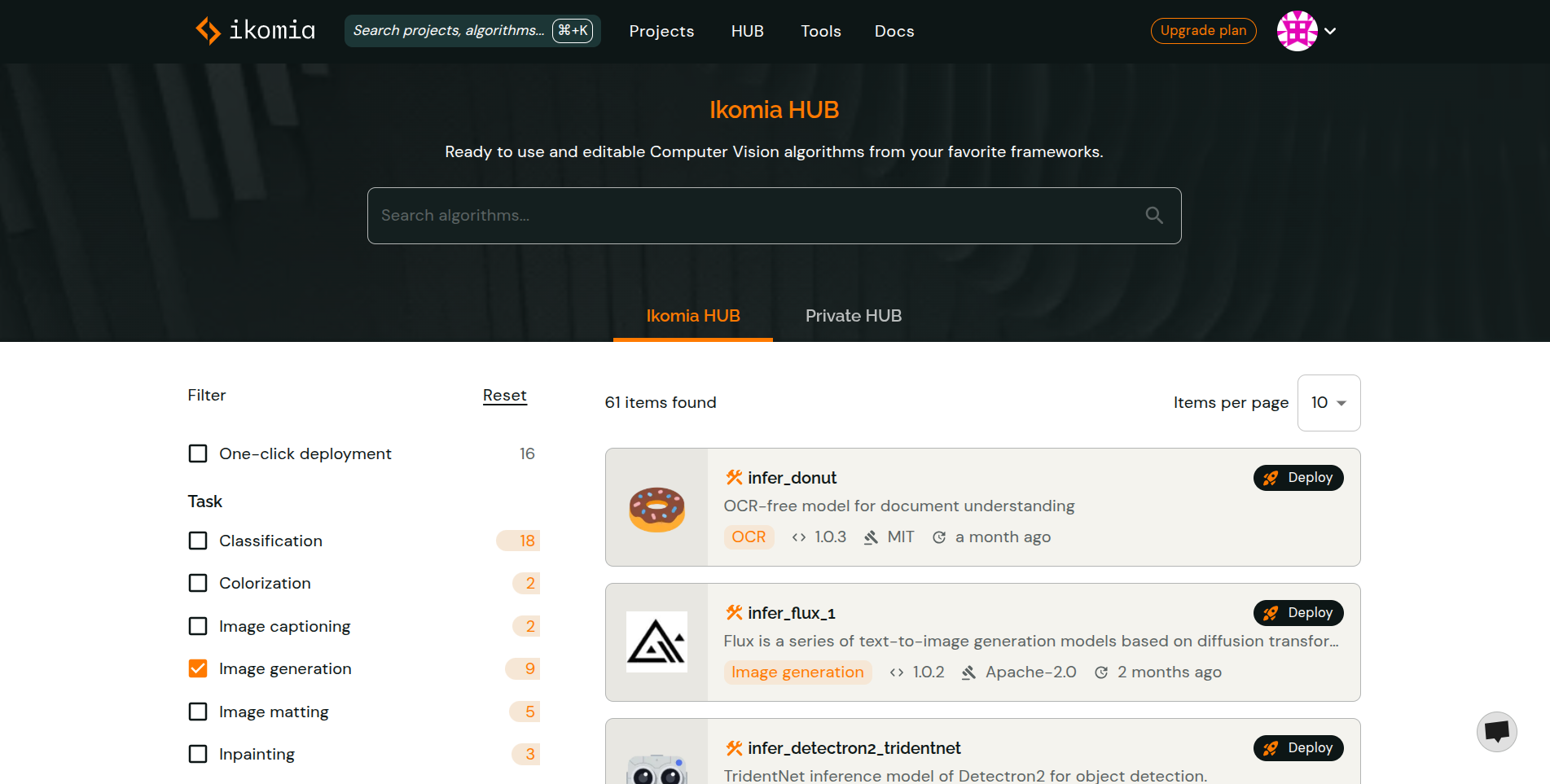1550x784 pixels.
Task: Click the Ikomia logo in header
Action: [x=255, y=31]
